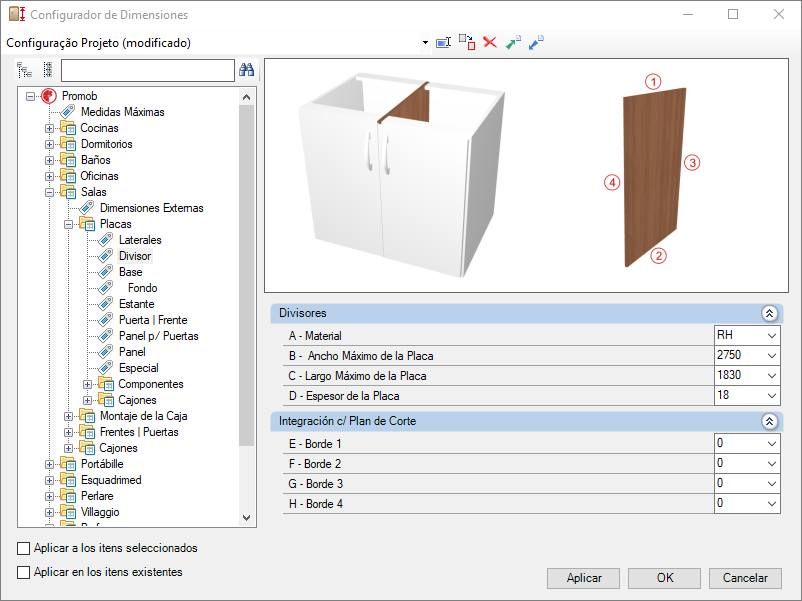Click the tag icon beside Medidas Máximas
This screenshot has height=601, width=802.
click(68, 112)
